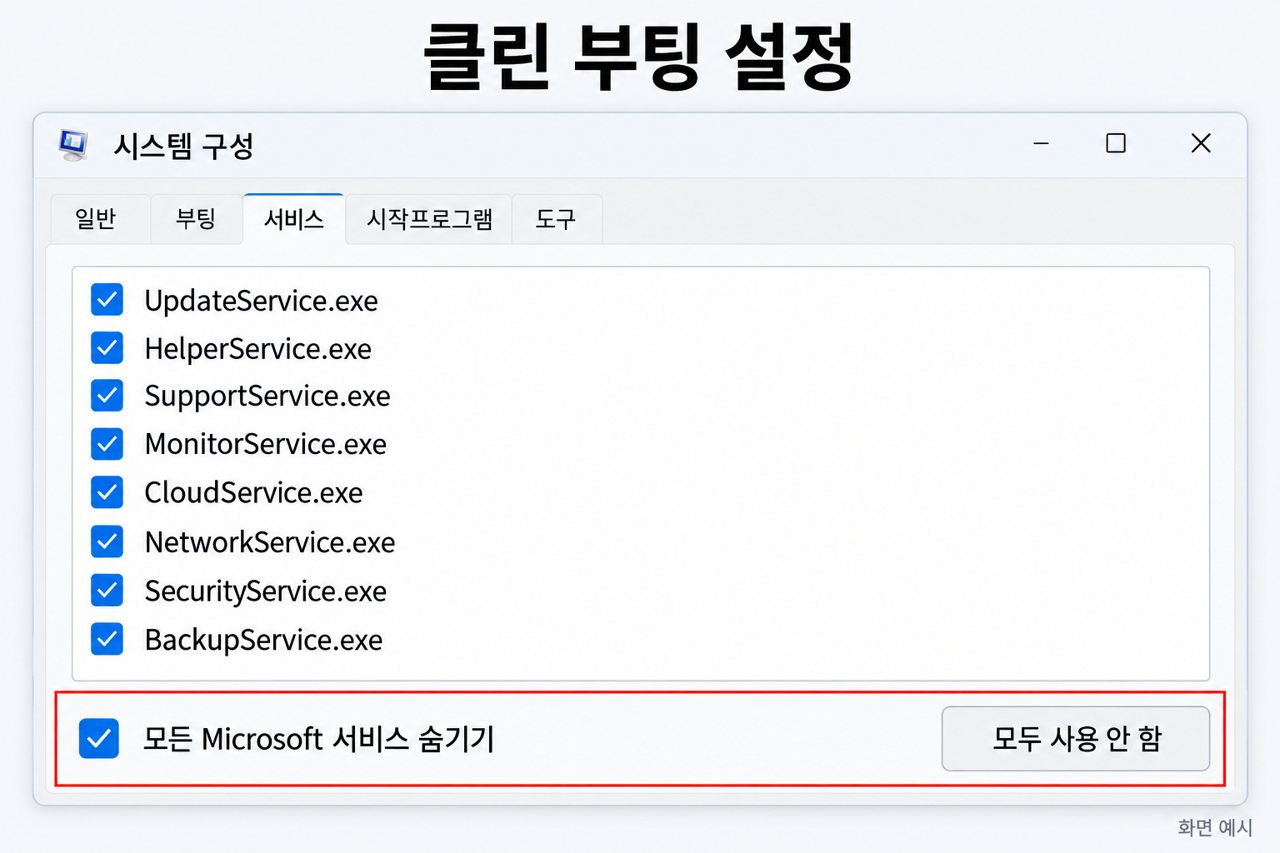Click the 시스템 구성 window title
The image size is (1280, 853).
tap(183, 147)
